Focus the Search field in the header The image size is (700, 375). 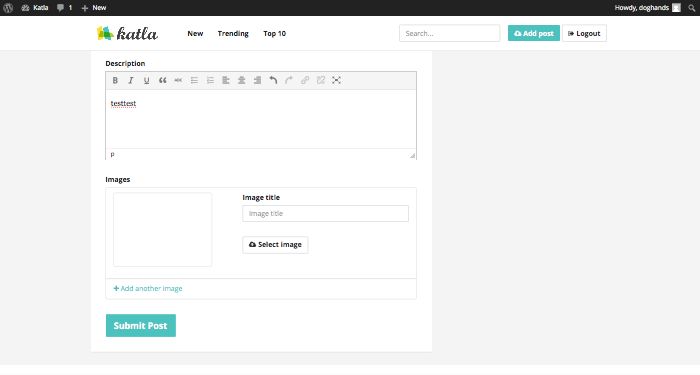[x=450, y=33]
